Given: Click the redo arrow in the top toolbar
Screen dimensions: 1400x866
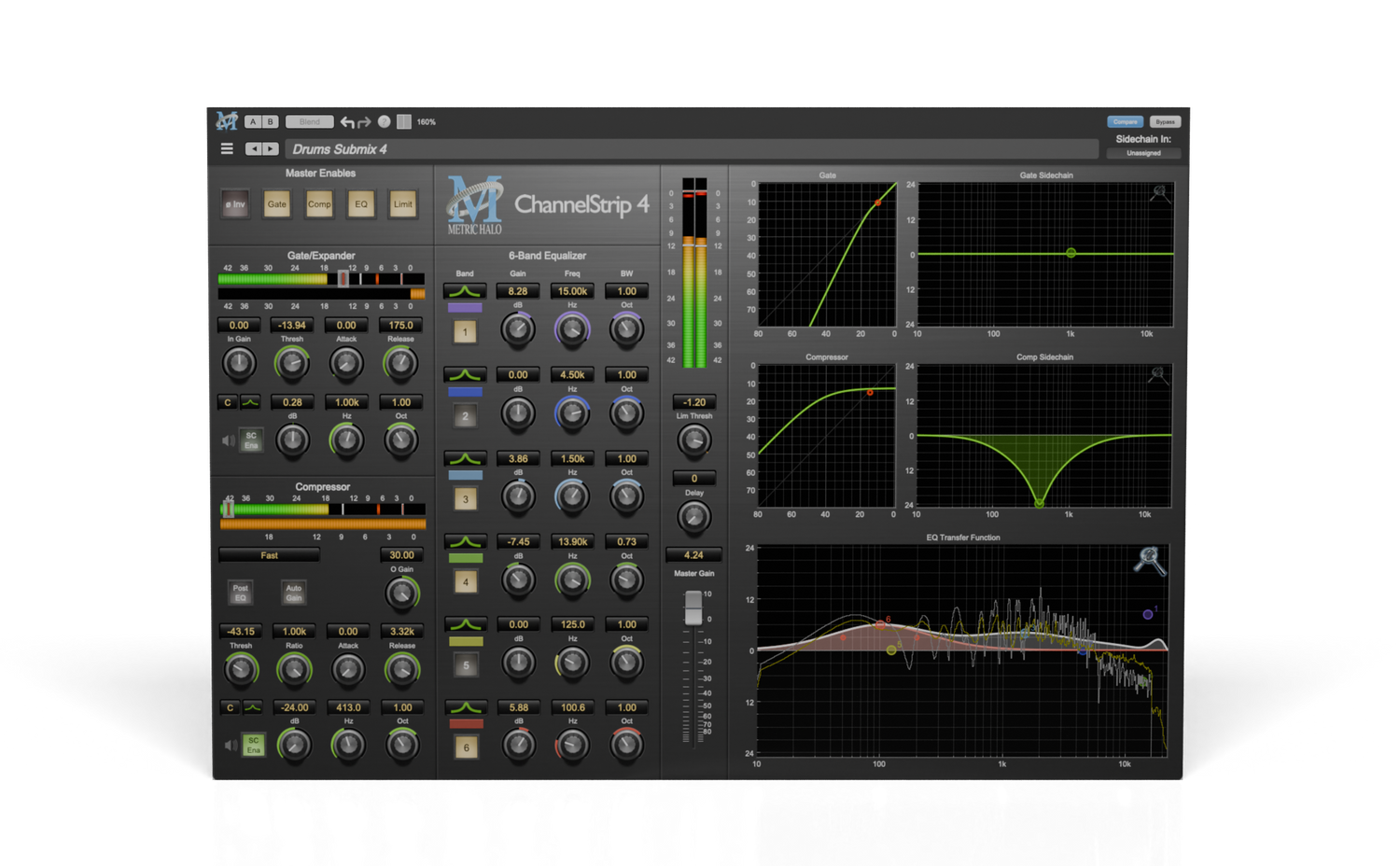Looking at the screenshot, I should pos(364,122).
